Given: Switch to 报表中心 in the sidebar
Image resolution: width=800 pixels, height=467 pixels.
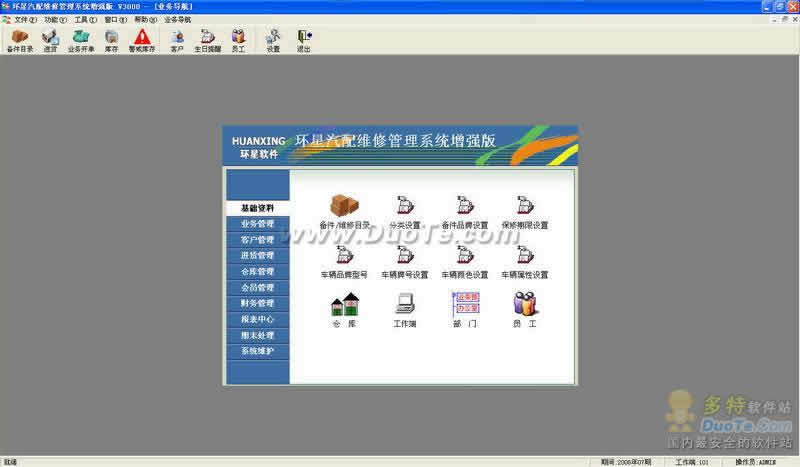Looking at the screenshot, I should pos(258,319).
